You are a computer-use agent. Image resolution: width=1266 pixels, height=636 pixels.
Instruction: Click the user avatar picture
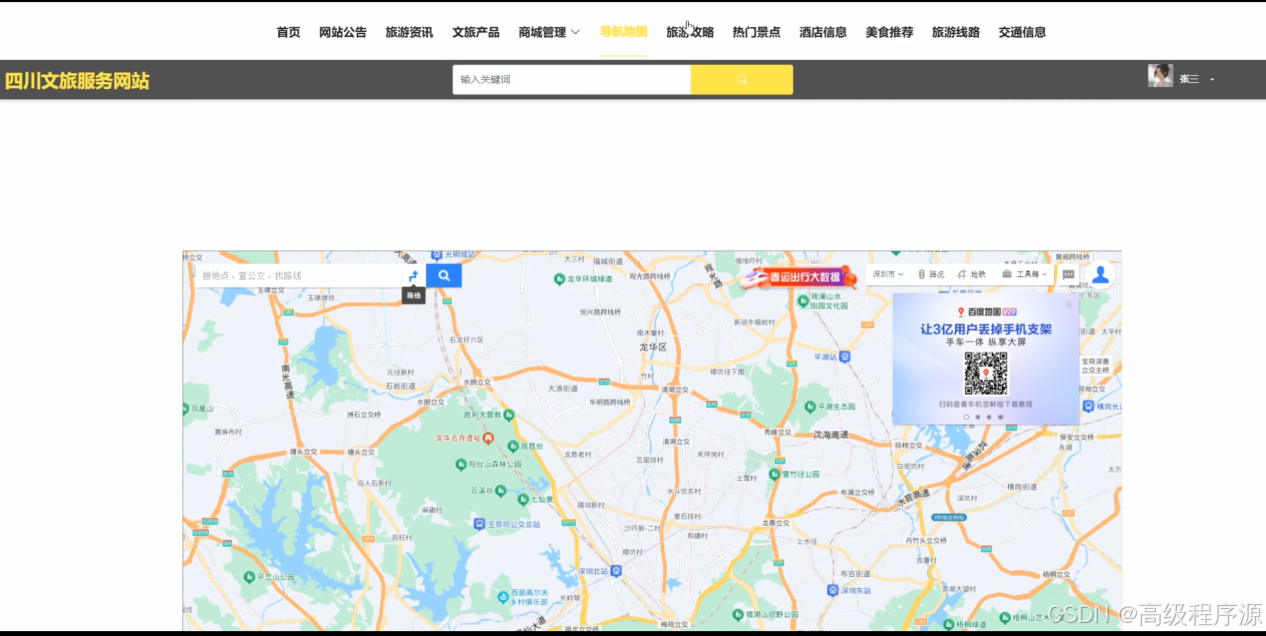coord(1160,76)
